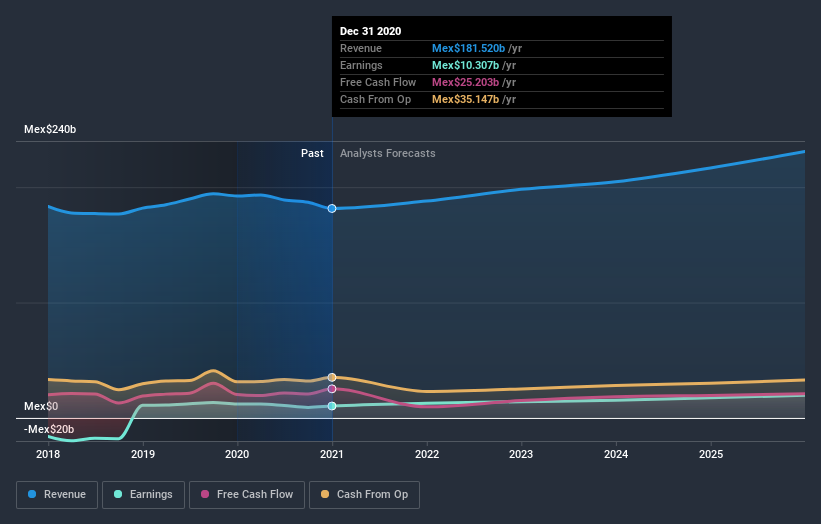Click the Mex$181.520b revenue value
The width and height of the screenshot is (821, 524).
468,48
